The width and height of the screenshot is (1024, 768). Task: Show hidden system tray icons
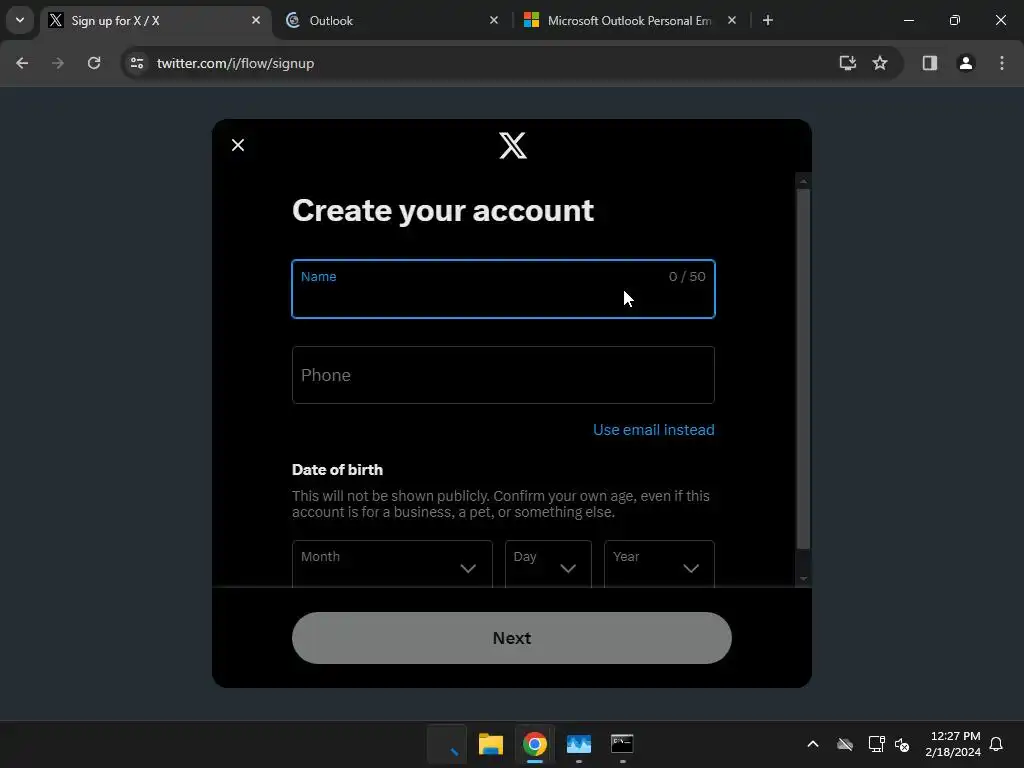click(x=813, y=744)
